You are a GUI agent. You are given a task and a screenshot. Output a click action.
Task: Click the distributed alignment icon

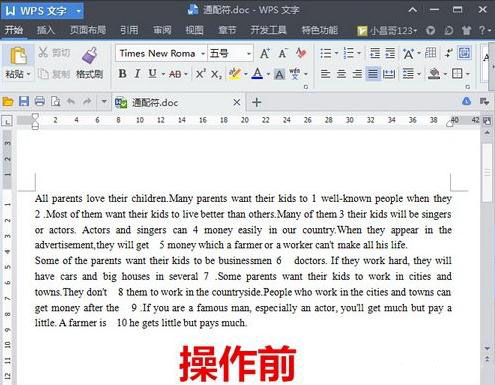[x=389, y=74]
